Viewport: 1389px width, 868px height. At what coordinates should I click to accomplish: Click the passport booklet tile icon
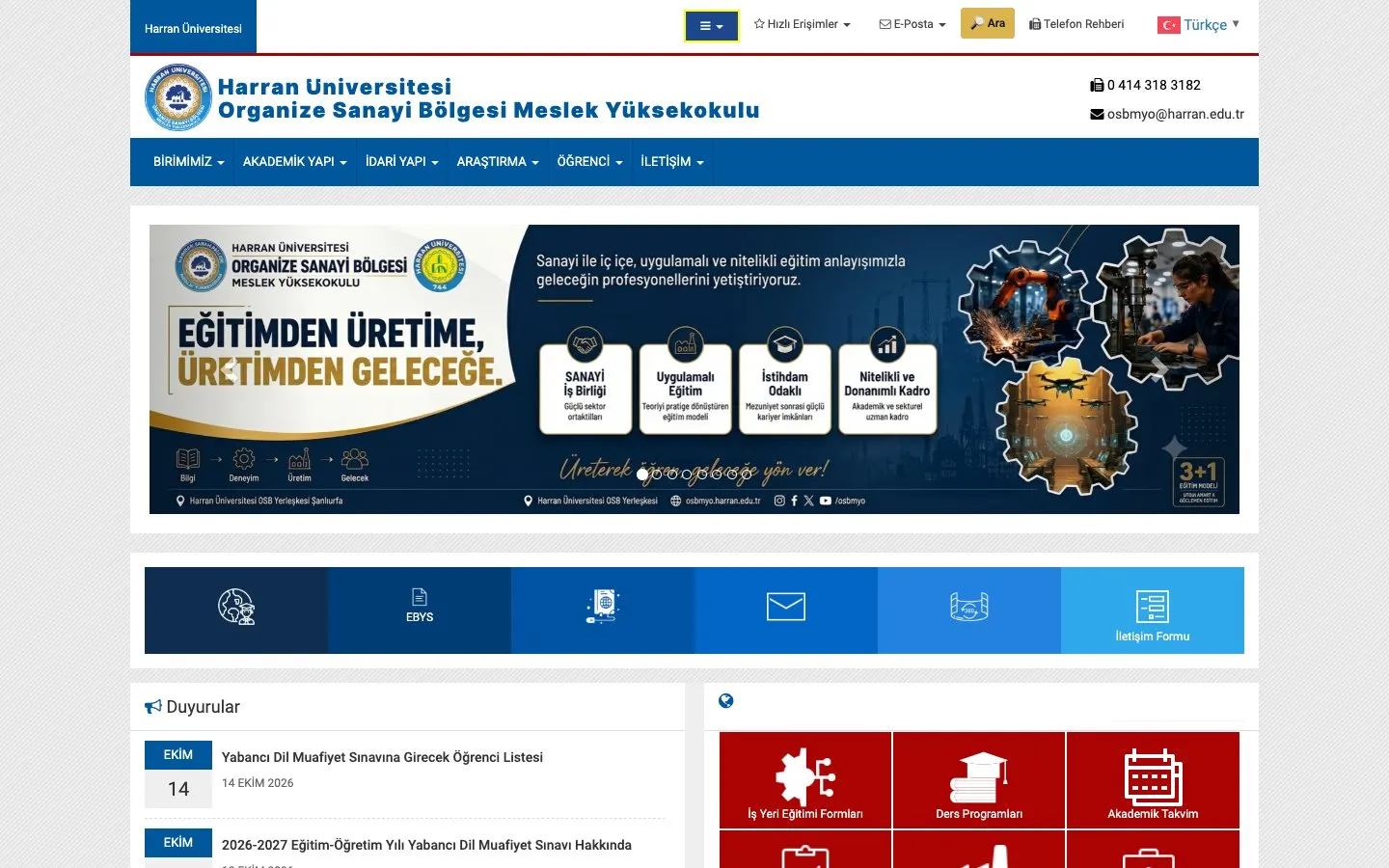pyautogui.click(x=603, y=607)
